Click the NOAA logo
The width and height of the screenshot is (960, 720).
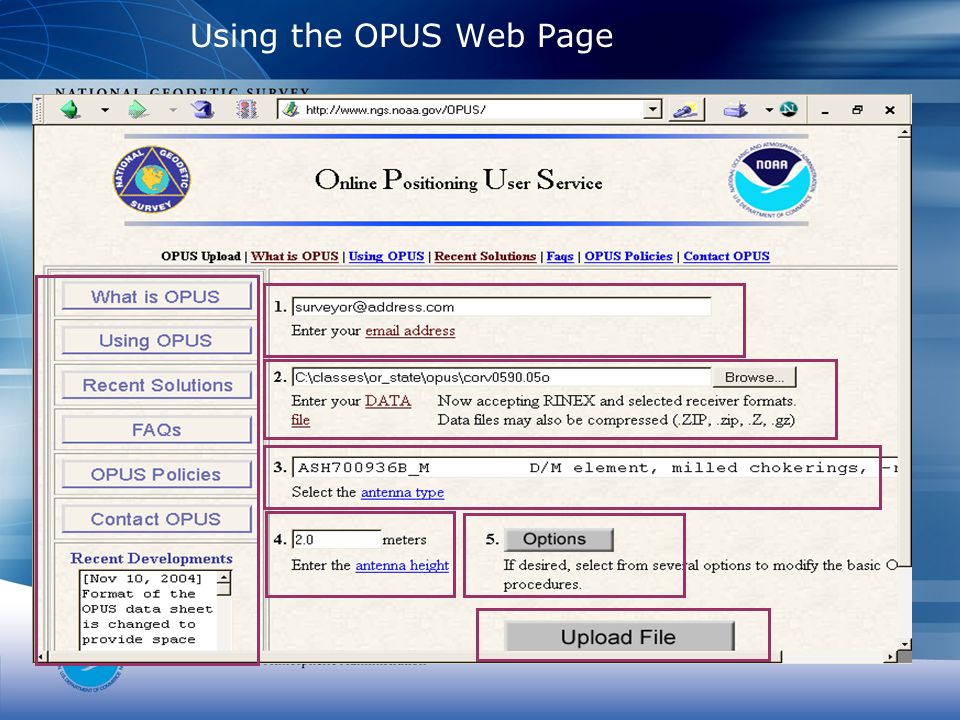tap(772, 181)
